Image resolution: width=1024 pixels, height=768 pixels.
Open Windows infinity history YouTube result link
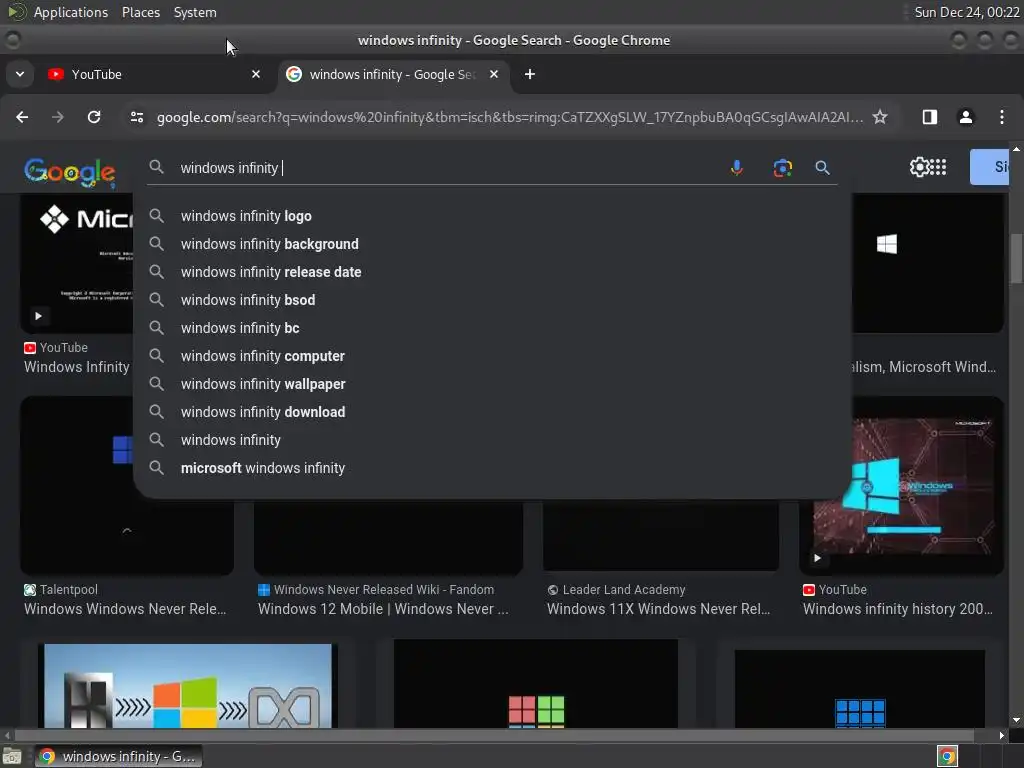click(897, 609)
